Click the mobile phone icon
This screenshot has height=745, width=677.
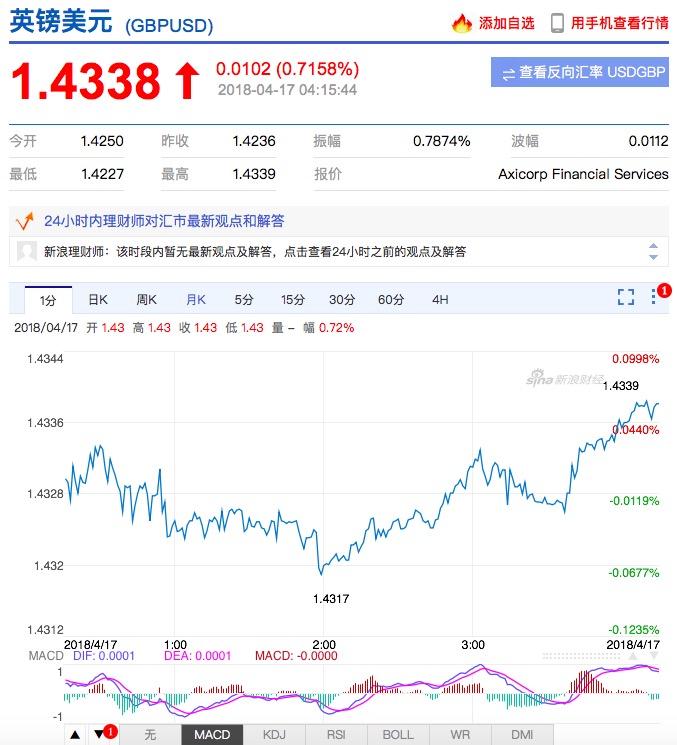(x=557, y=23)
